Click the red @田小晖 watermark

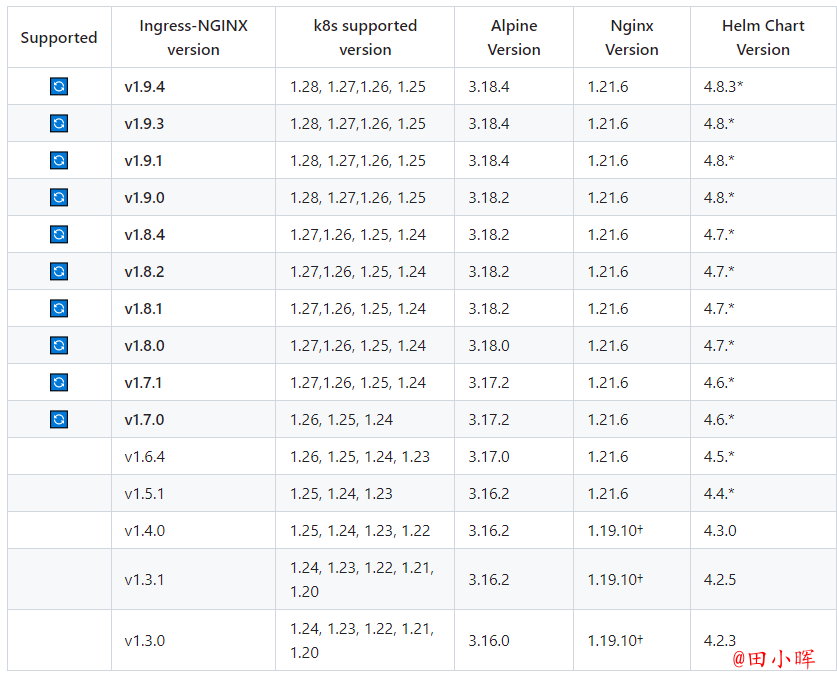[x=773, y=659]
